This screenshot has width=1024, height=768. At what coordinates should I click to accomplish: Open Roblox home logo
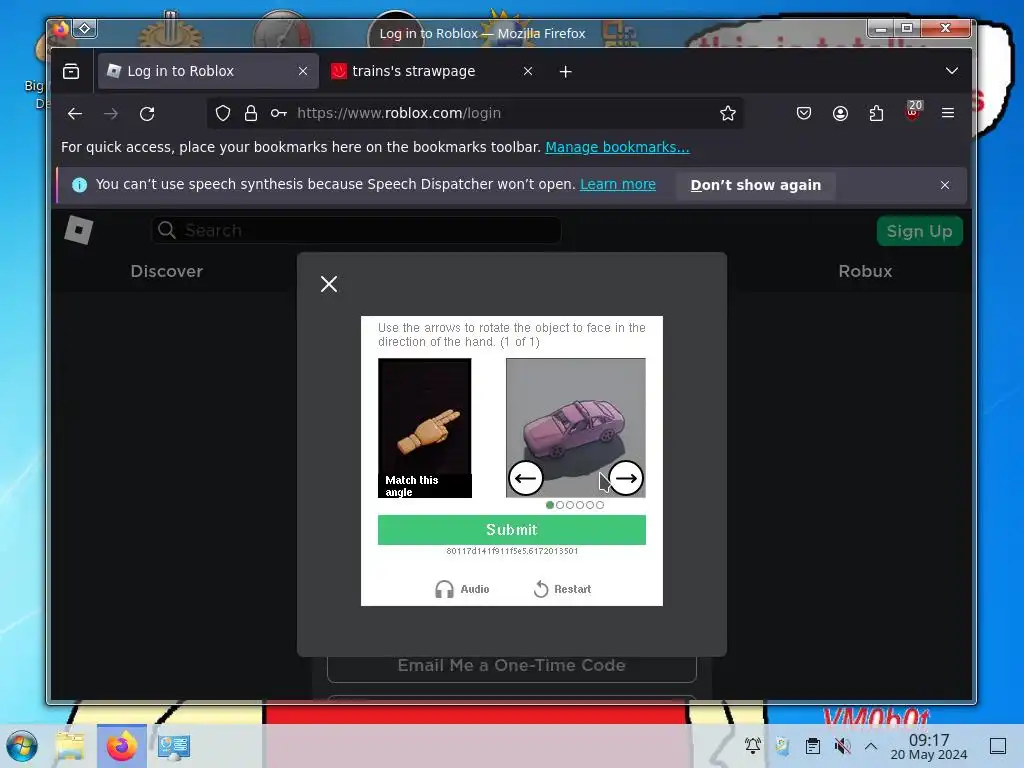[79, 230]
